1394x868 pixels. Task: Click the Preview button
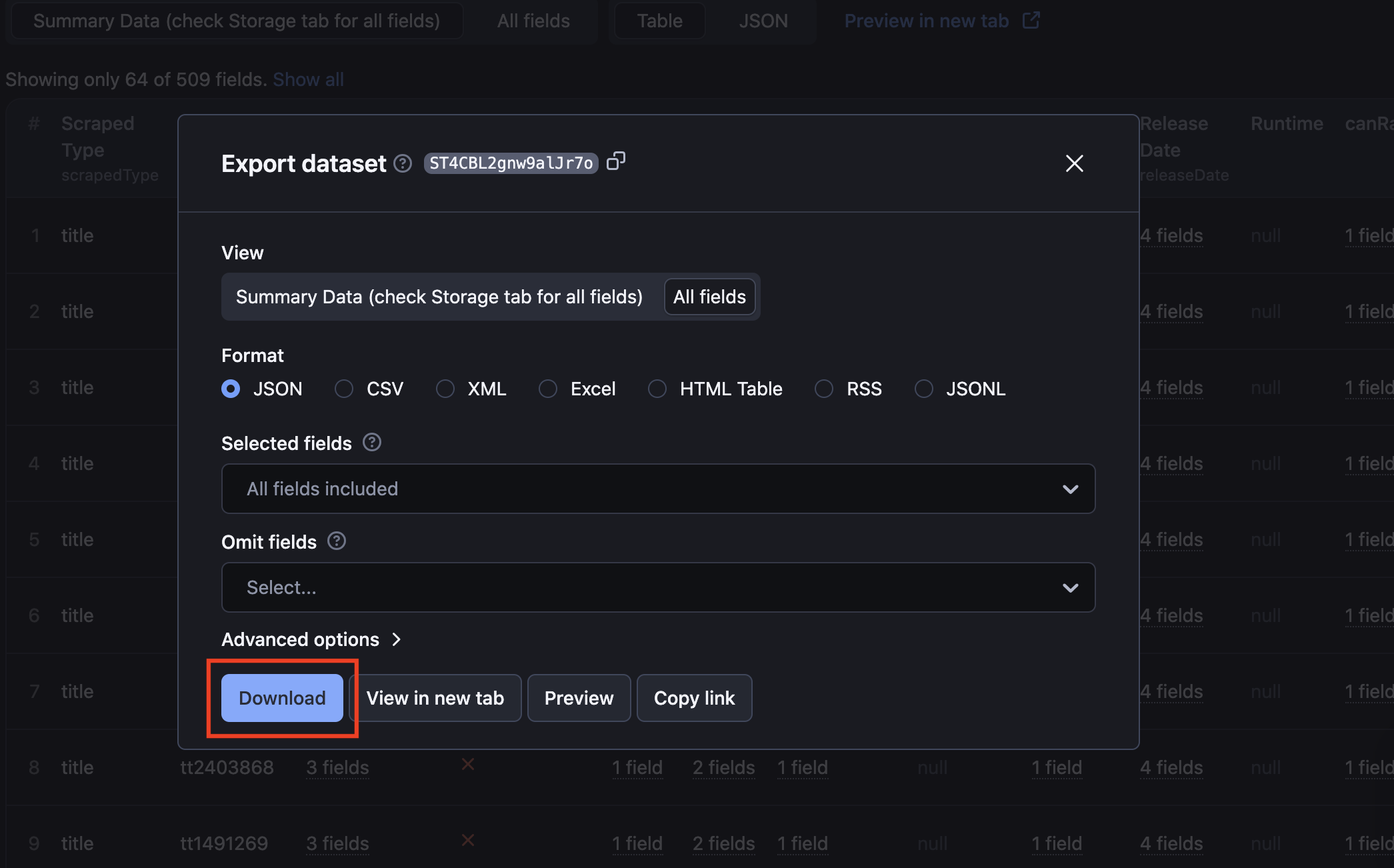pos(579,697)
